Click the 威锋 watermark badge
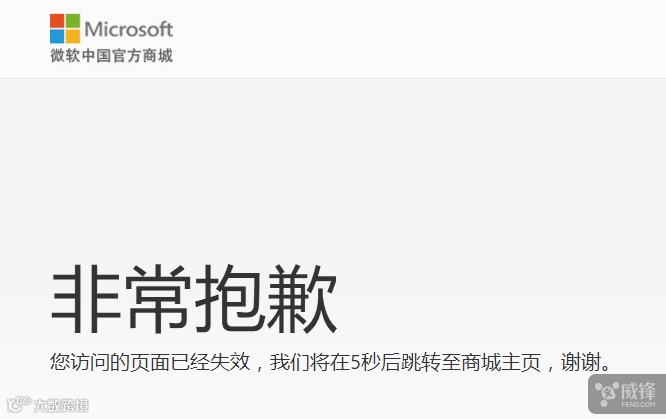The width and height of the screenshot is (666, 419). pyautogui.click(x=627, y=394)
